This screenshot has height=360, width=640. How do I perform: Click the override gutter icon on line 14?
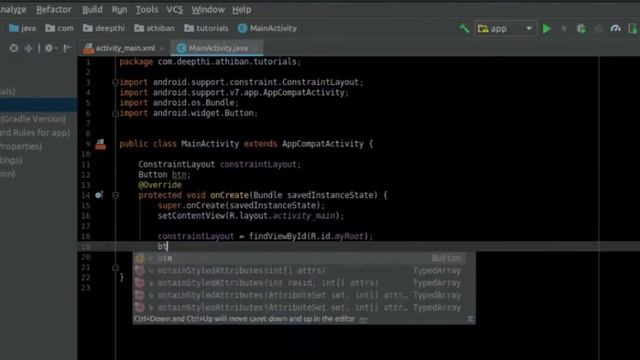click(x=99, y=195)
